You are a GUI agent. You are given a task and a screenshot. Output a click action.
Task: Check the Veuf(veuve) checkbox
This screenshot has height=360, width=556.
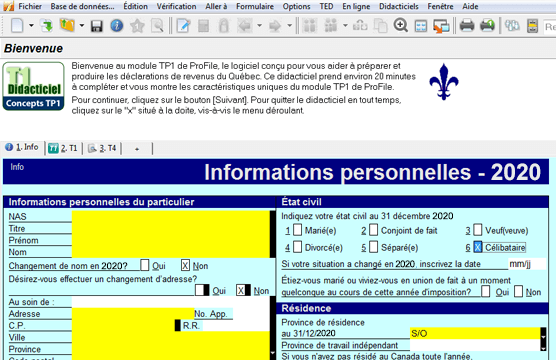[478, 230]
